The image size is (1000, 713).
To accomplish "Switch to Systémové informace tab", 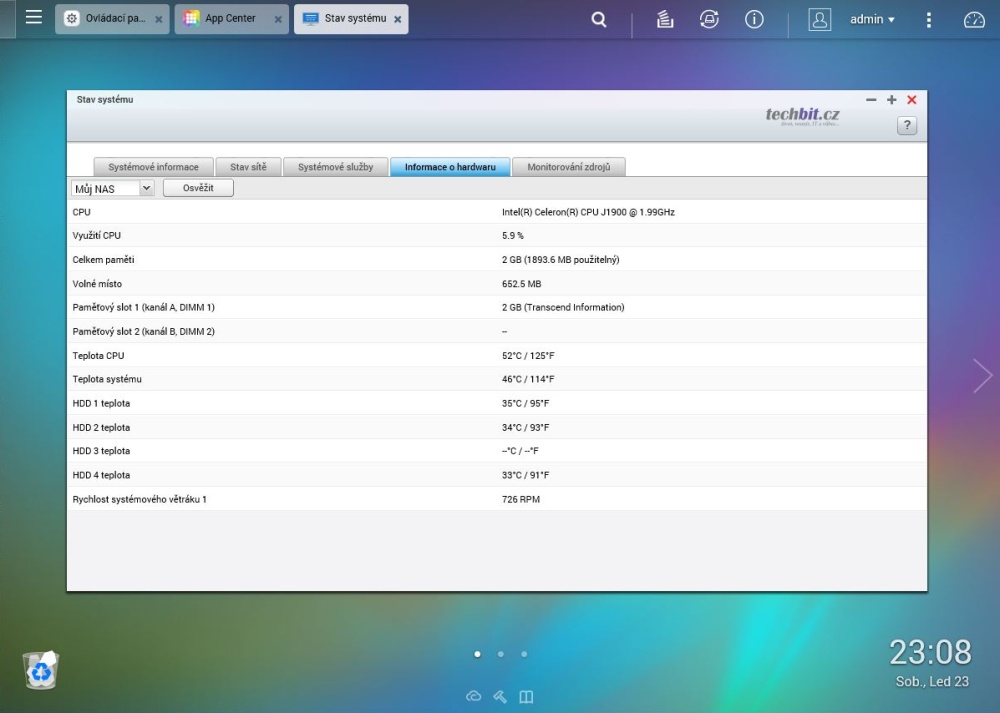I will pyautogui.click(x=153, y=167).
